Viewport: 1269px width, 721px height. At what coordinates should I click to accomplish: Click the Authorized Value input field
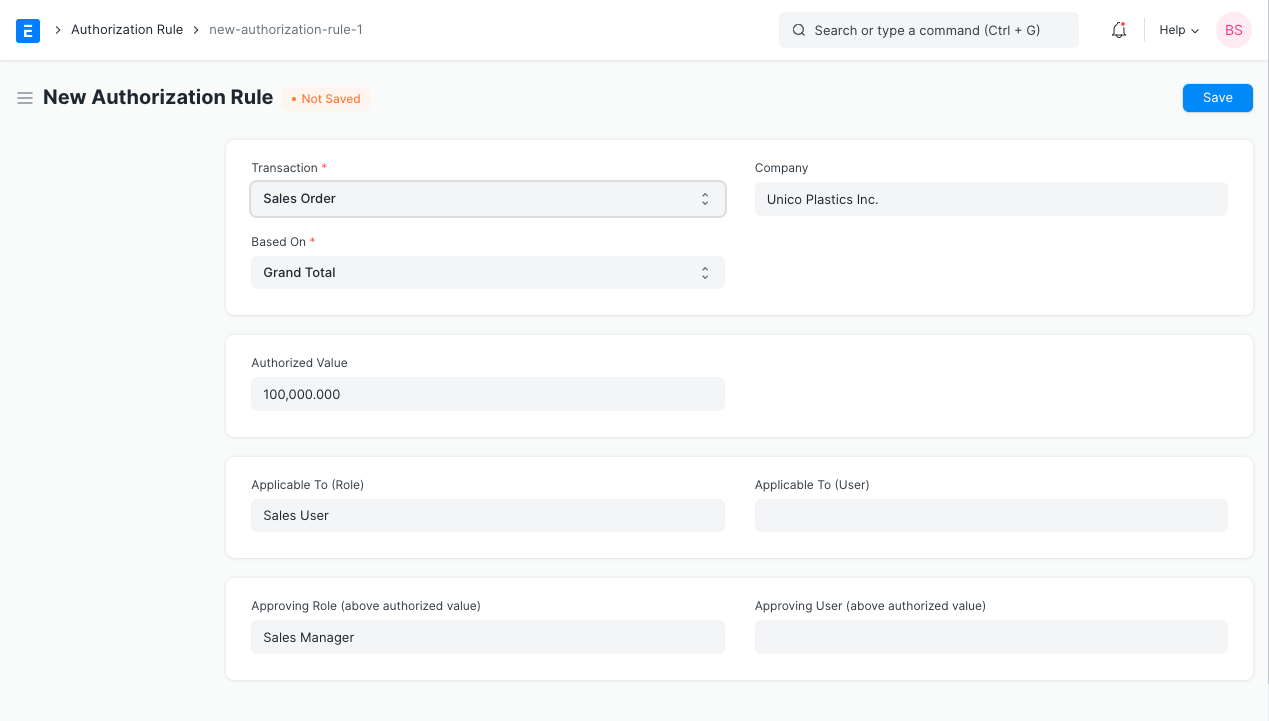(487, 394)
